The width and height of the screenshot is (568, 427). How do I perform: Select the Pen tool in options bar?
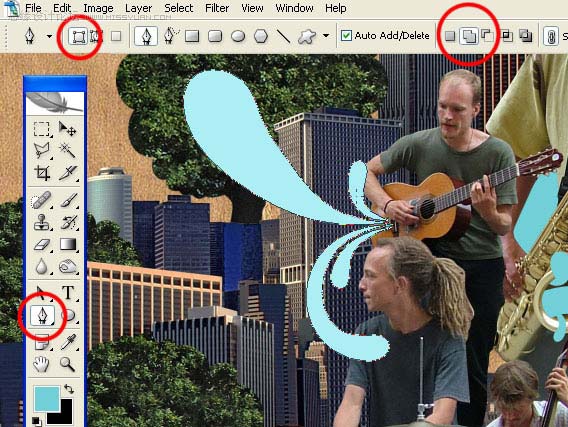tap(146, 36)
